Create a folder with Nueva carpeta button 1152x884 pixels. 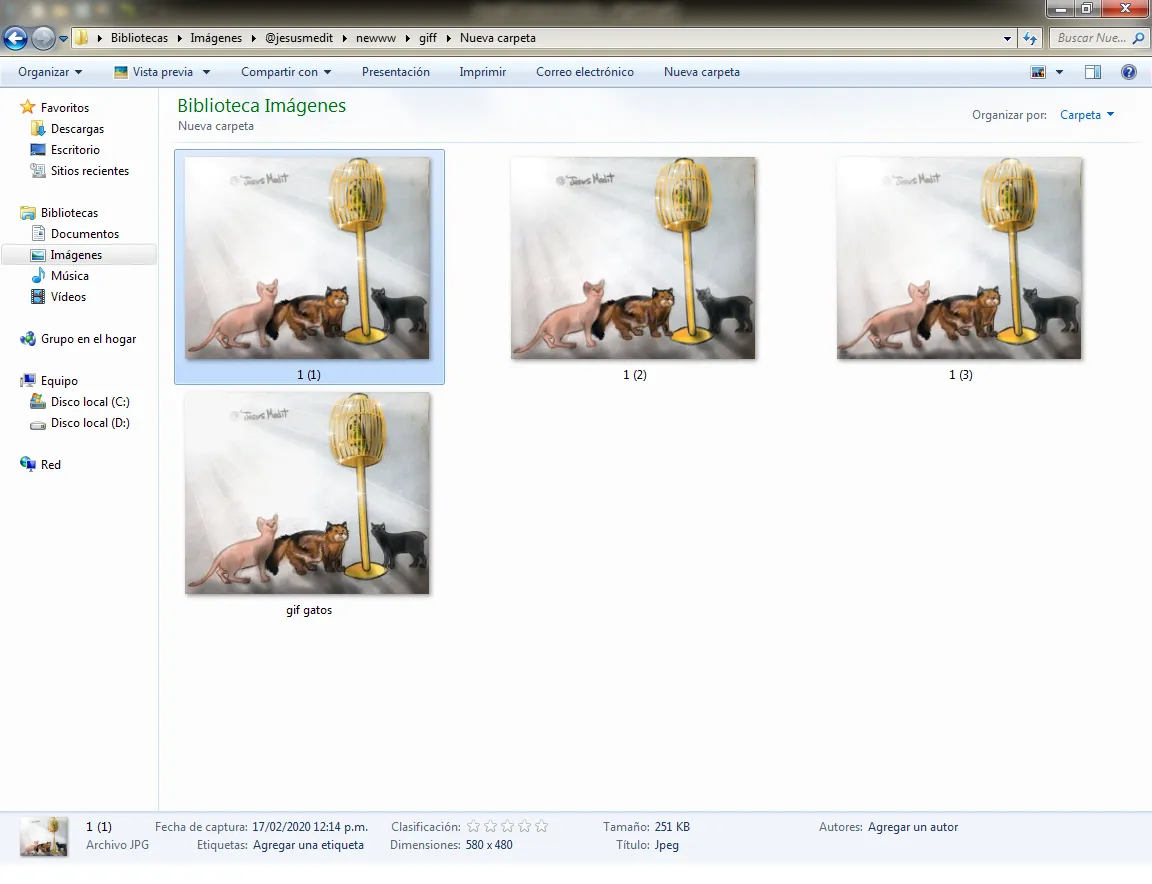point(701,72)
